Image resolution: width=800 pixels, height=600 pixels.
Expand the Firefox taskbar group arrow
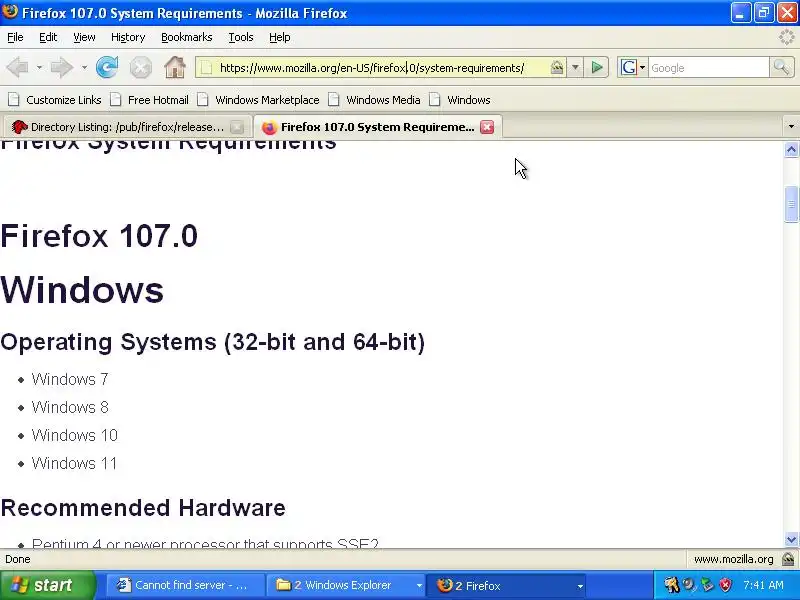pos(580,586)
